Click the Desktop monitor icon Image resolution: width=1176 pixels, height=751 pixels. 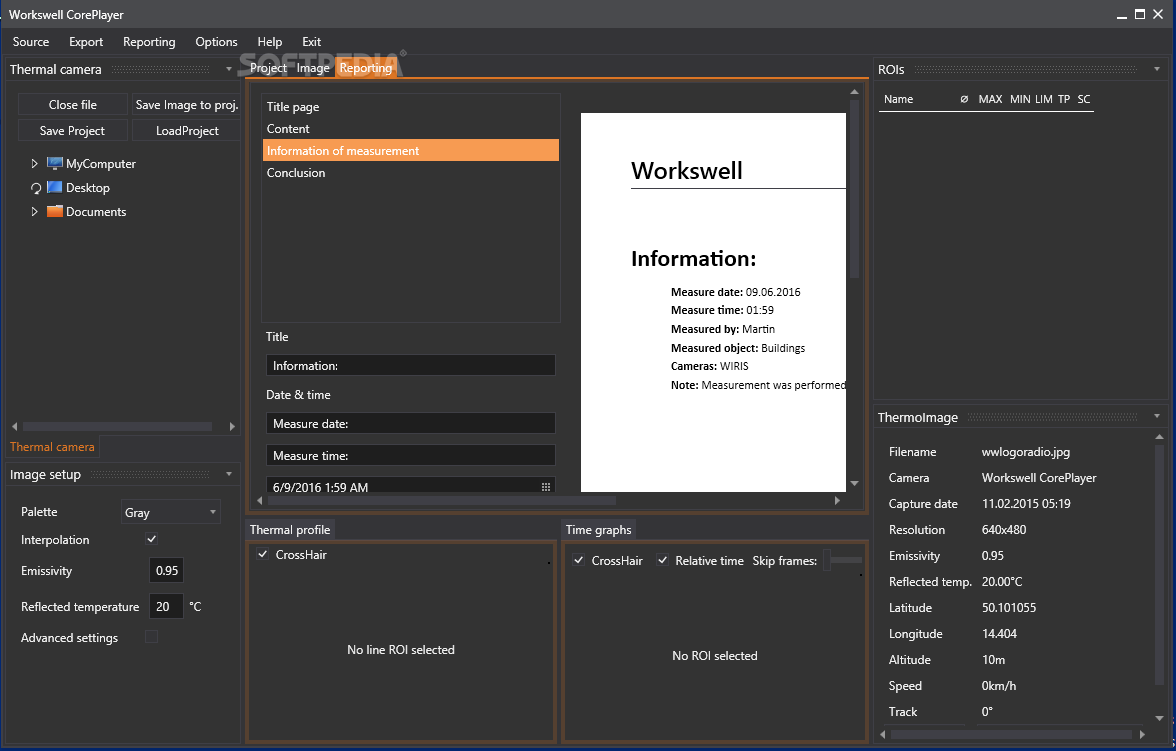click(54, 188)
